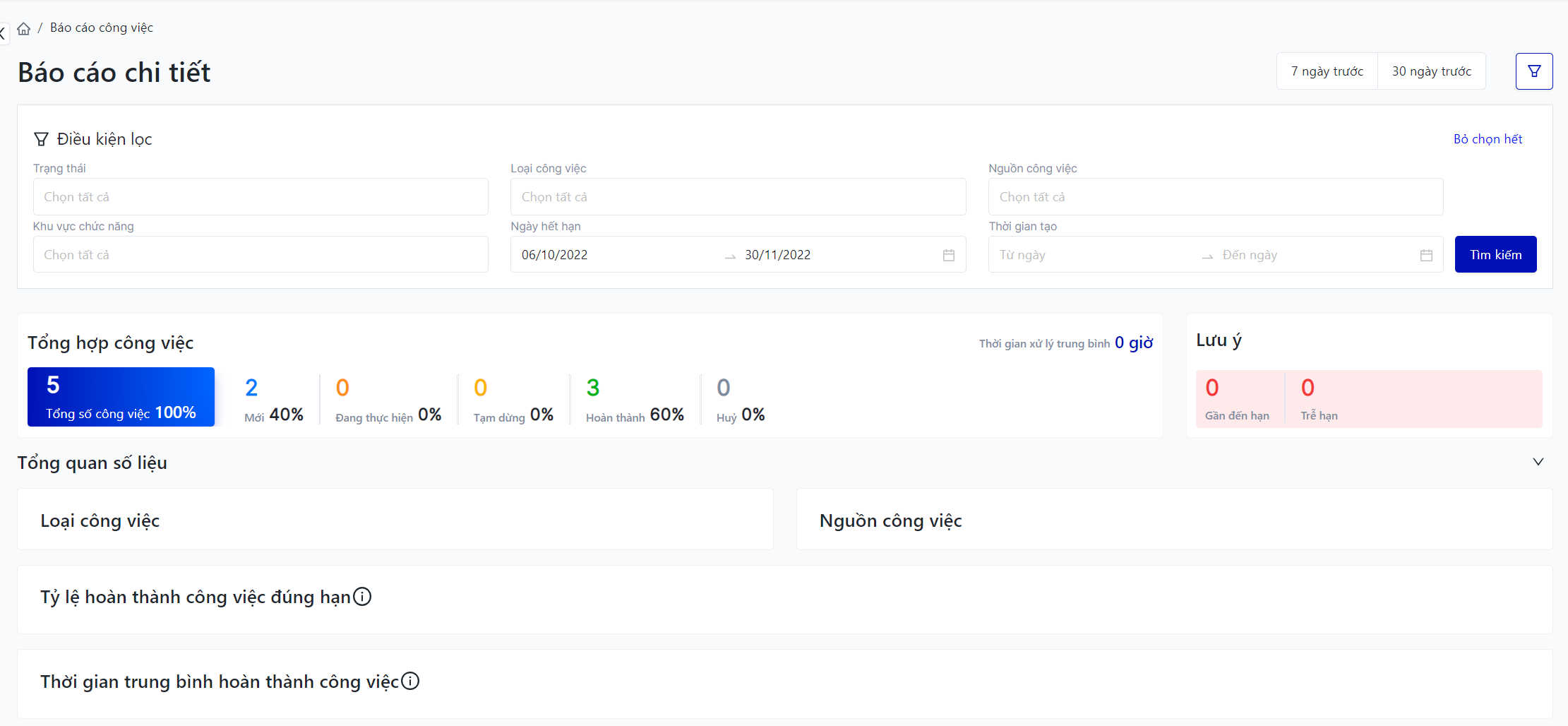Screen dimensions: 1568x726
Task: Collapse the Tổng quan số liệu section
Action: click(x=1538, y=462)
